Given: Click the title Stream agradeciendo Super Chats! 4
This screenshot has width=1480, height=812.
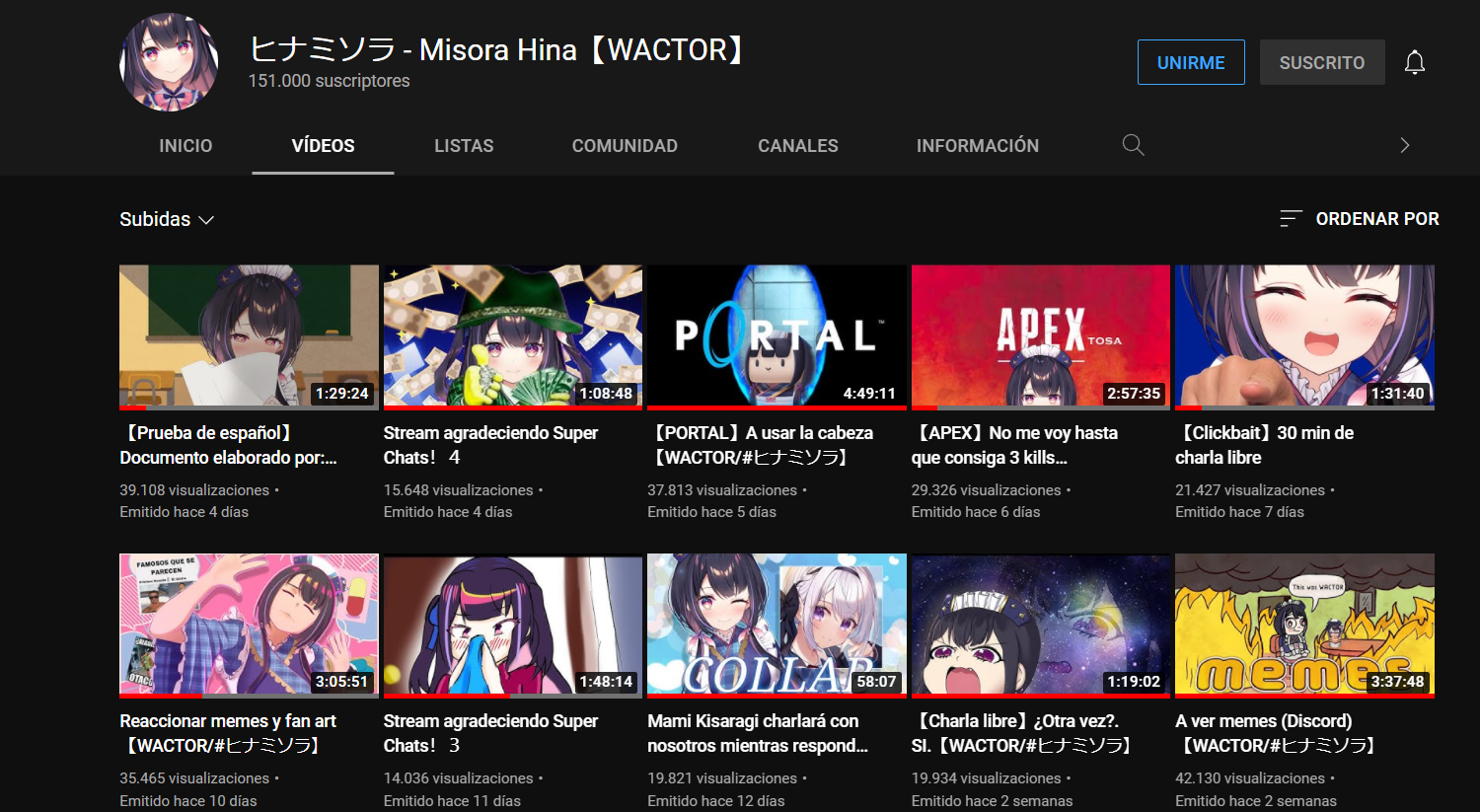Looking at the screenshot, I should click(x=490, y=445).
